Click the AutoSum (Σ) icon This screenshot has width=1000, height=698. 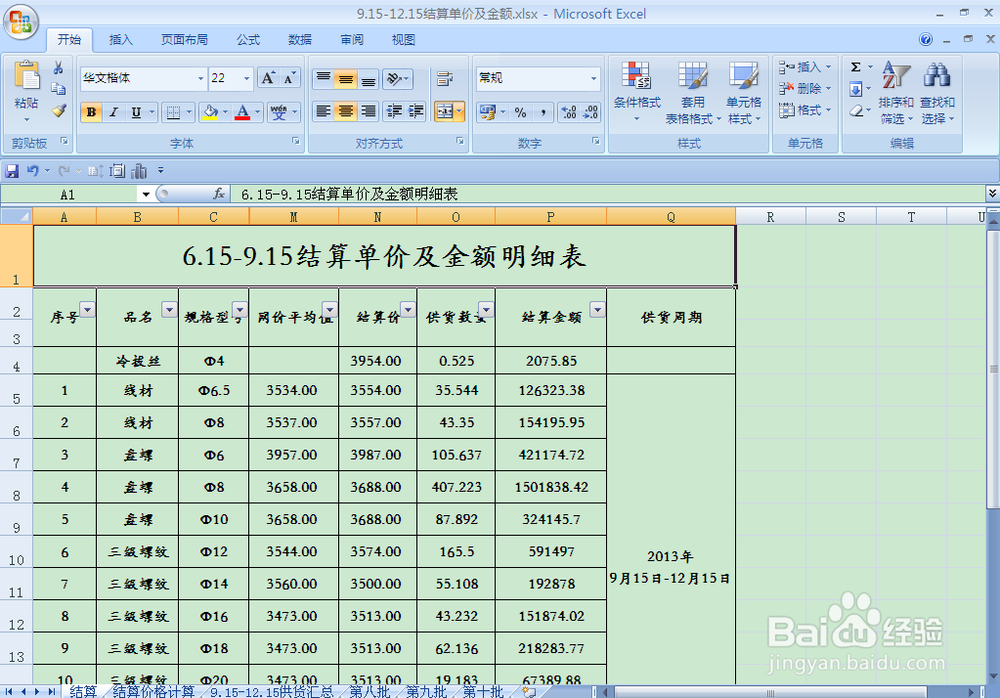[856, 66]
